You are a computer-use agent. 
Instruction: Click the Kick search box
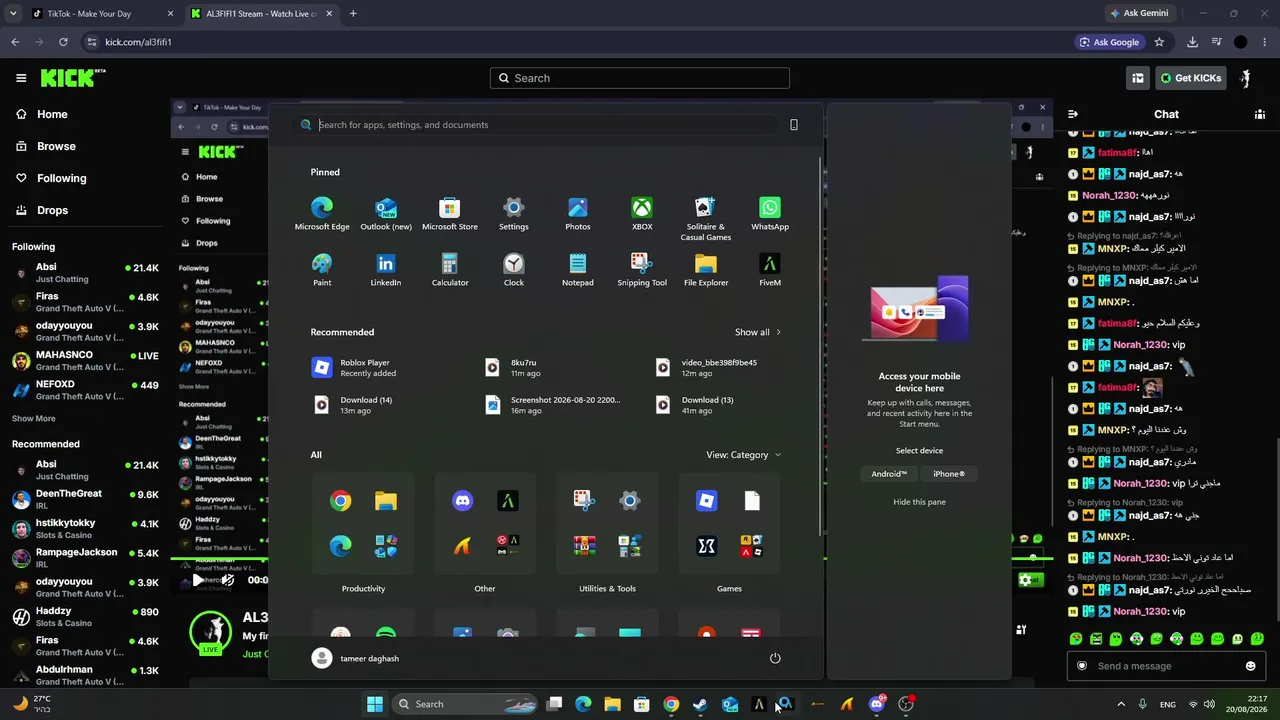click(640, 78)
